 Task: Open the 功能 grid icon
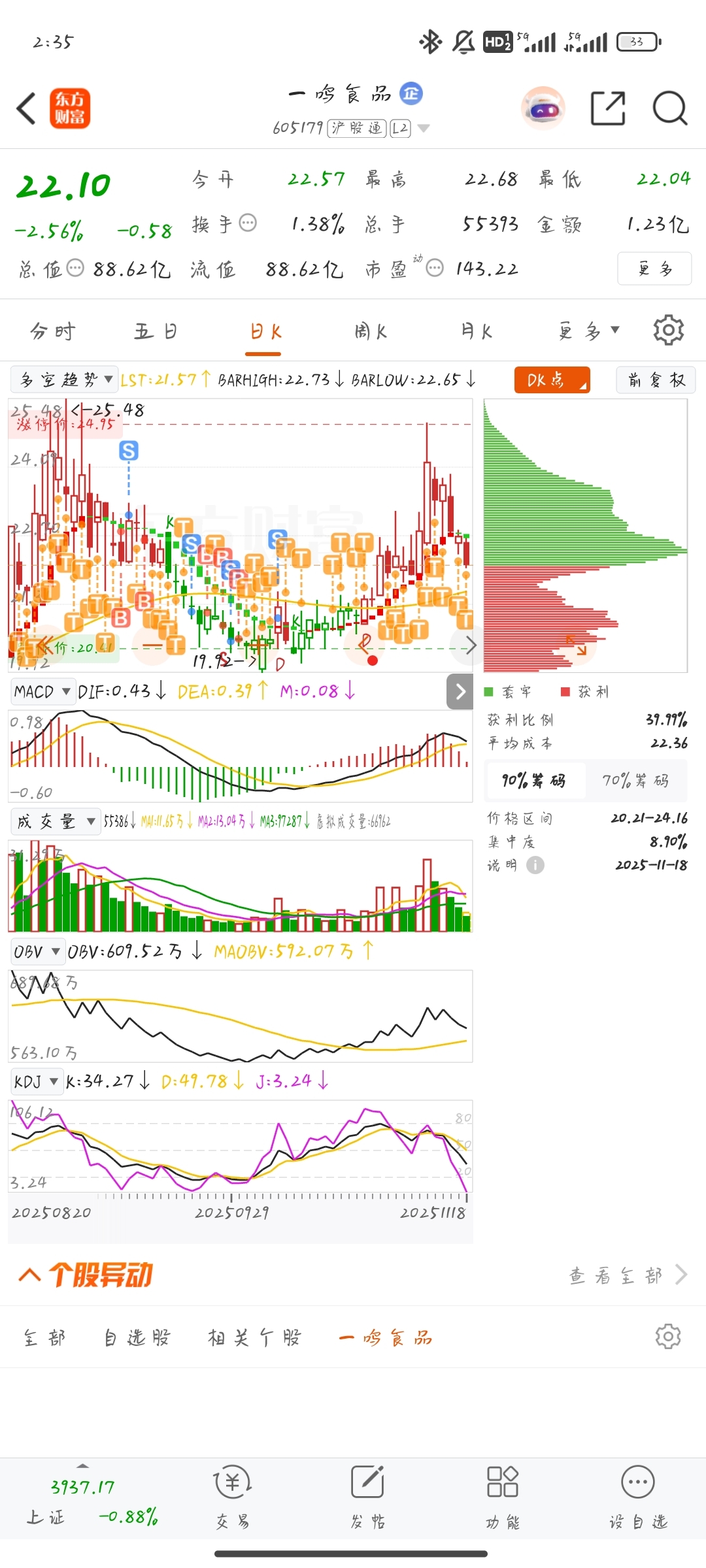coord(503,1482)
